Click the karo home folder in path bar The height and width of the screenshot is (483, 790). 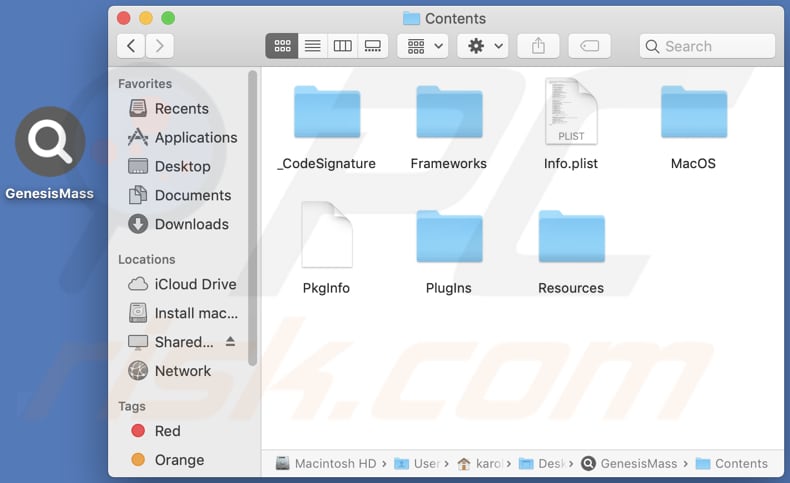[x=479, y=463]
